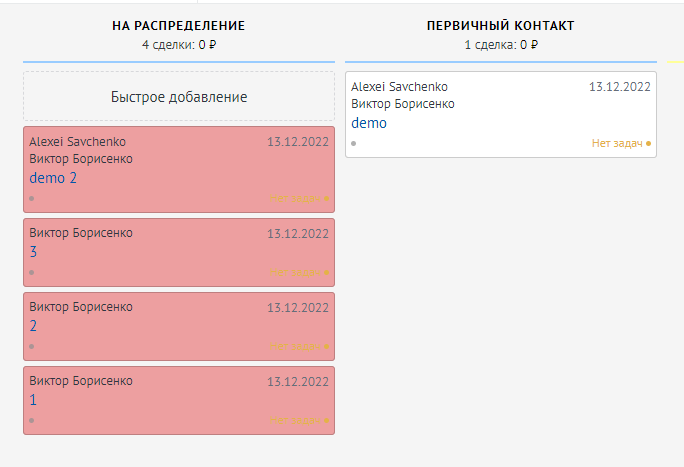Screen dimensions: 684x467
Task: Click gray dot on deal 2 card
Action: 32,346
